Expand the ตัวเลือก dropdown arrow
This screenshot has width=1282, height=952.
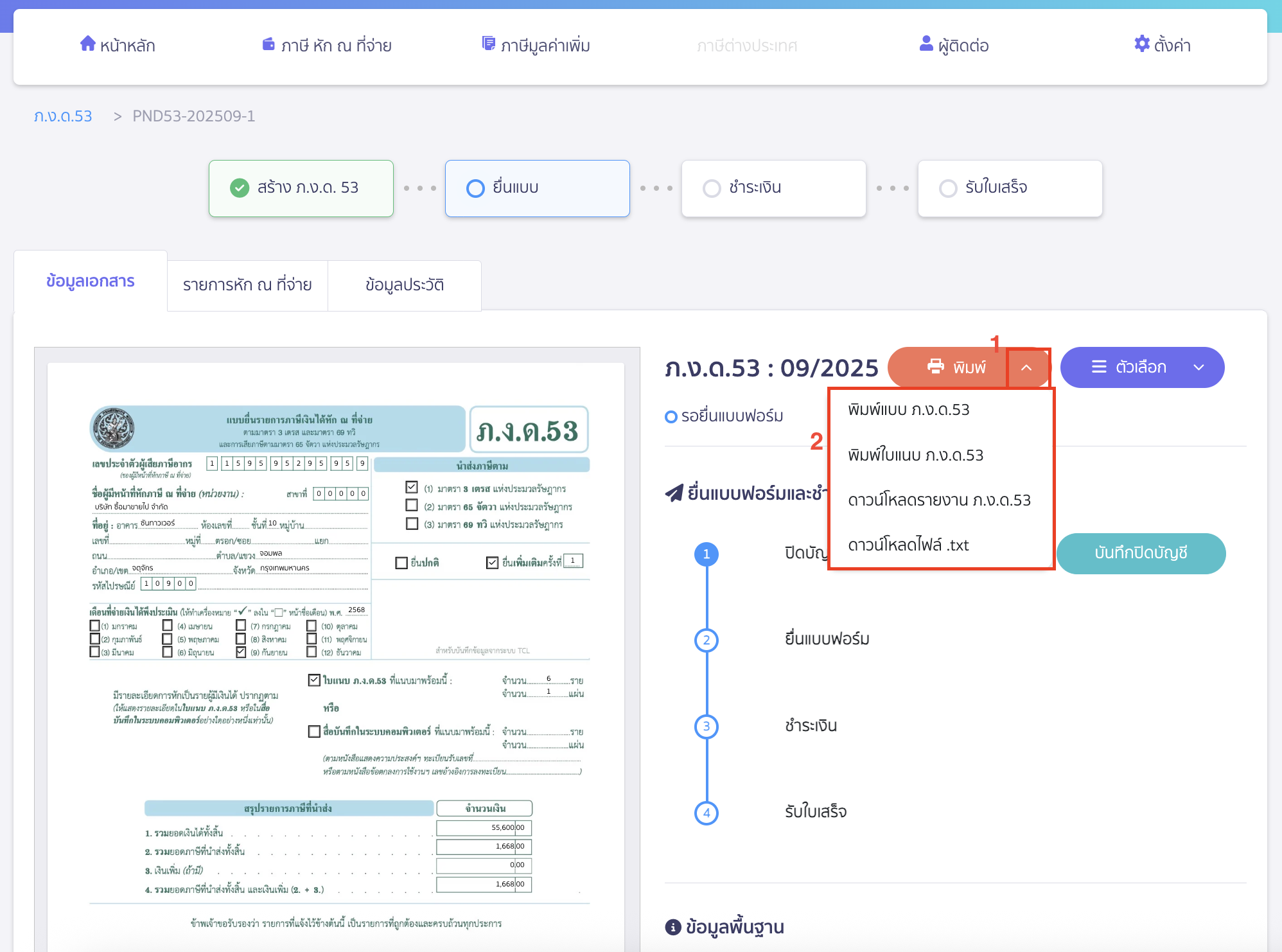tap(1199, 367)
